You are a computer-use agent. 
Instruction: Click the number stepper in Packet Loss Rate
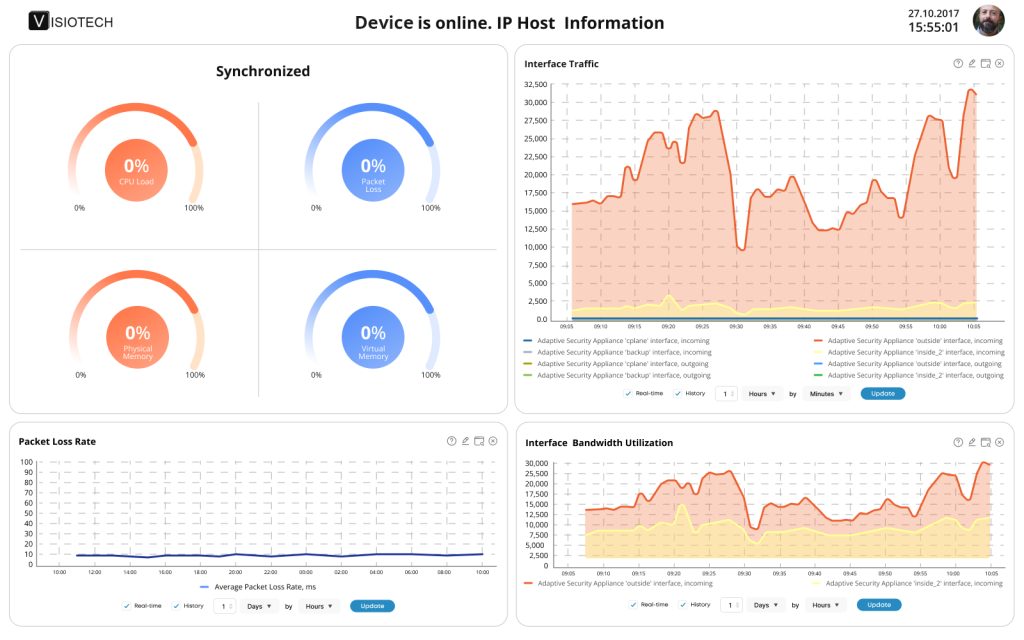pyautogui.click(x=225, y=606)
